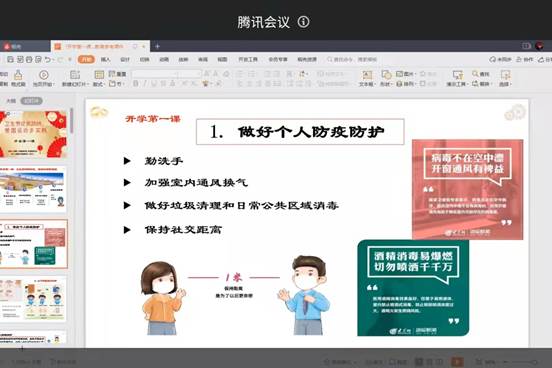Select the first red cover slide thumbnail

(33, 134)
